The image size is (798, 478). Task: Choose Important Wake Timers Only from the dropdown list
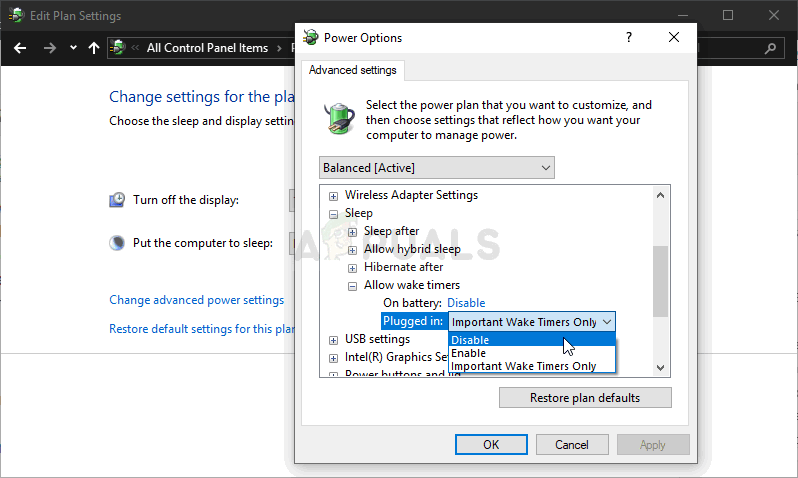pos(532,366)
